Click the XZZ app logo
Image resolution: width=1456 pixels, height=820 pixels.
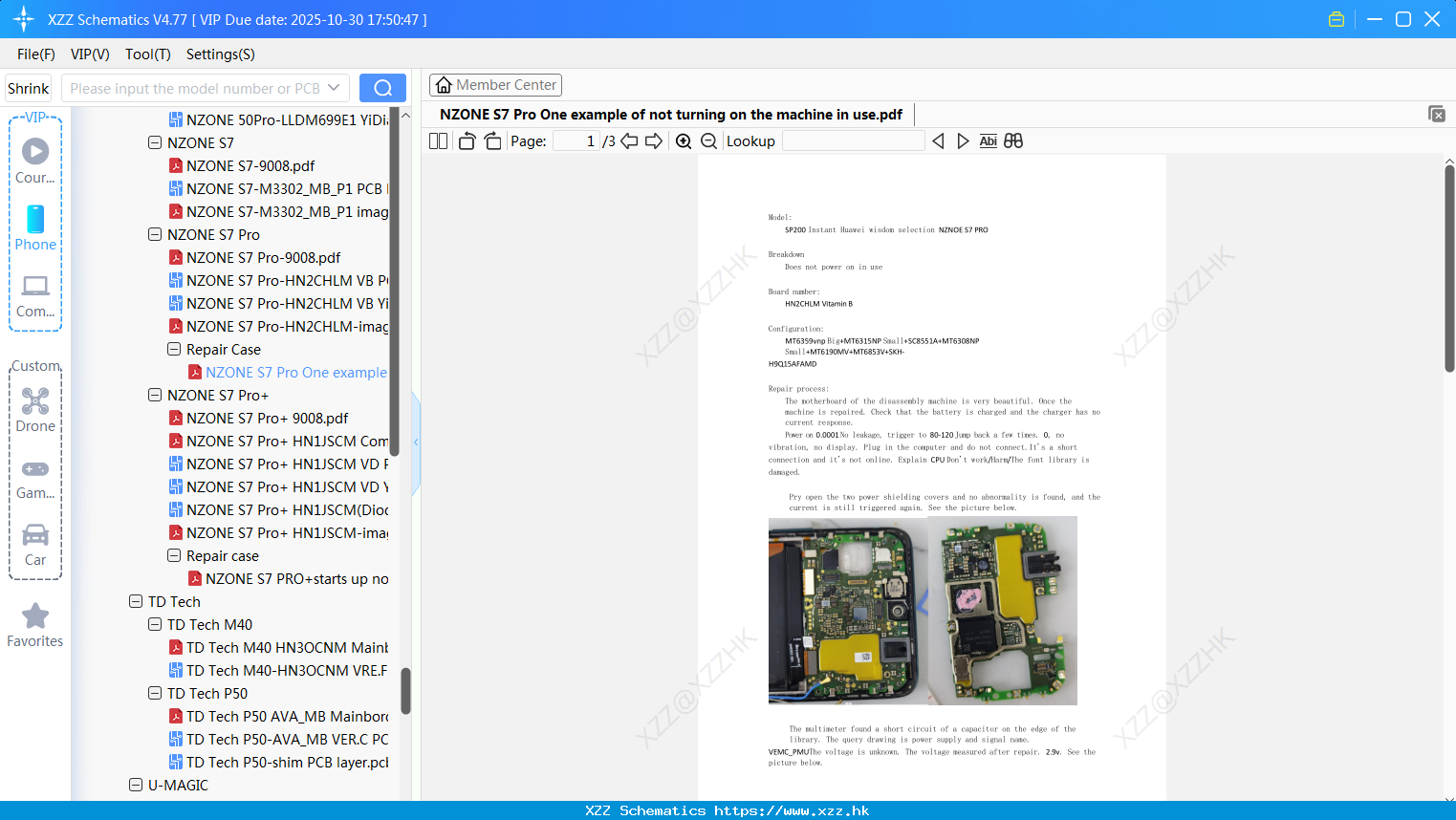click(23, 19)
